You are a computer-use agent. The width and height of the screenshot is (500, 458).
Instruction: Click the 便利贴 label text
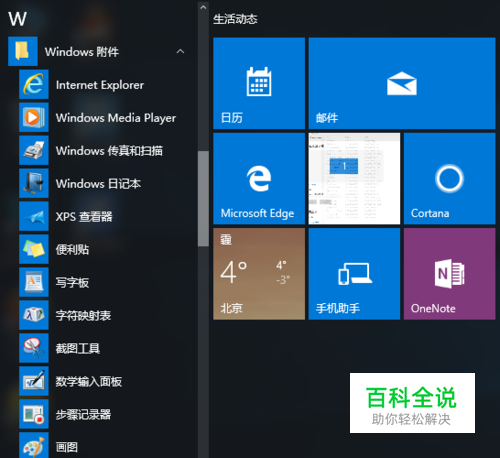click(x=72, y=250)
